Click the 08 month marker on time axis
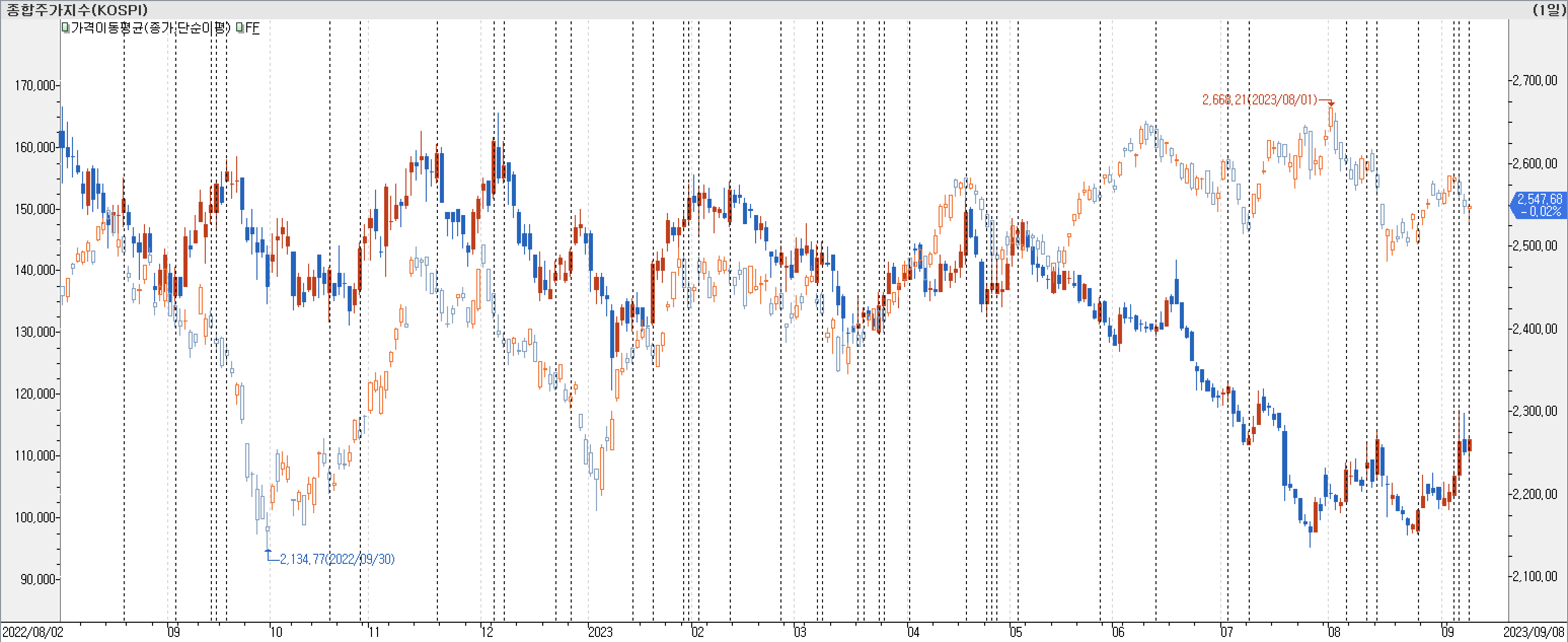 point(1334,632)
